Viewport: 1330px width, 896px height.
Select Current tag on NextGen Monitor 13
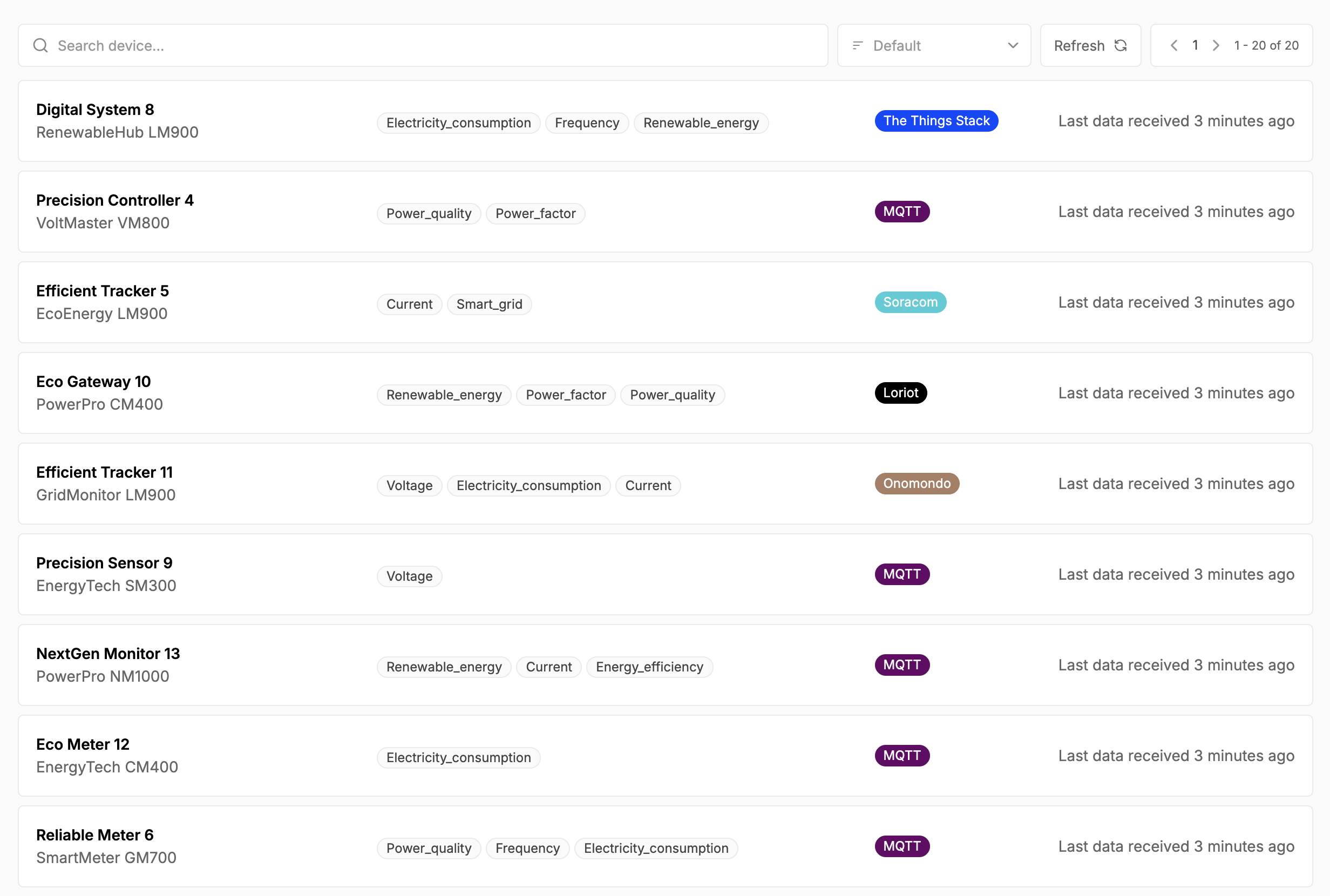tap(548, 667)
